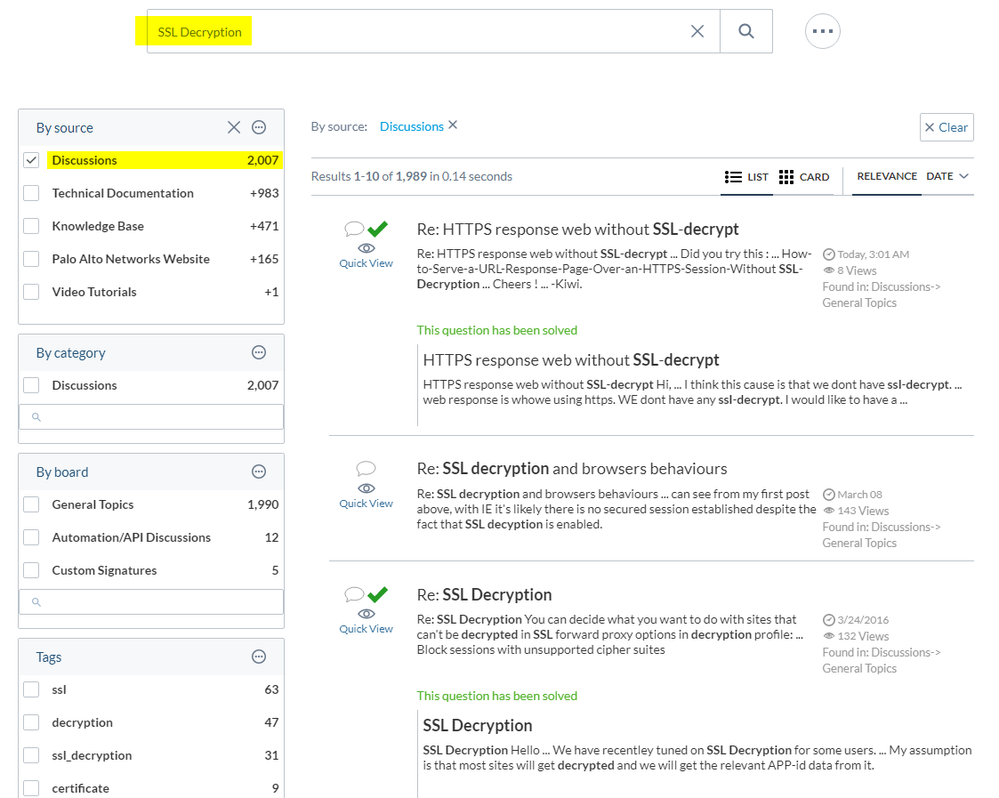This screenshot has width=999, height=798.
Task: Click the By board filter search field
Action: (151, 601)
